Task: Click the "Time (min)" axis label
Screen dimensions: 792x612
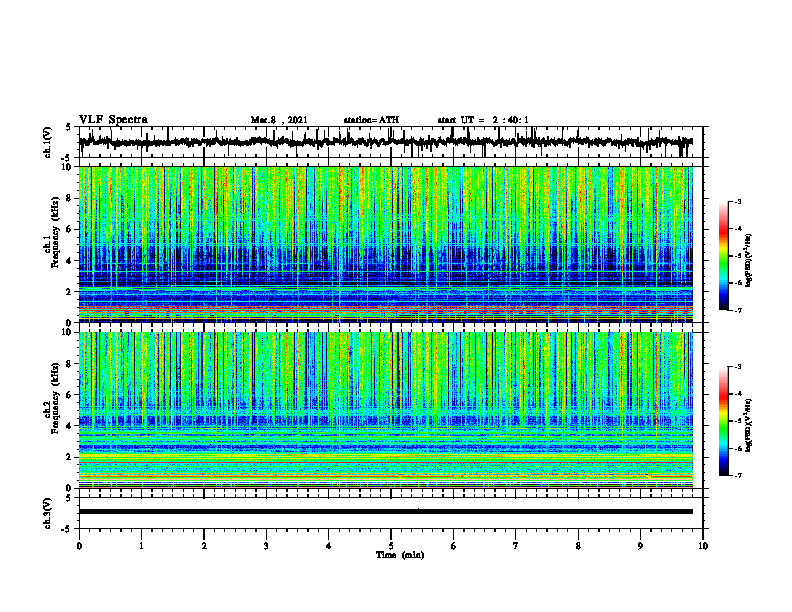Action: pos(400,555)
